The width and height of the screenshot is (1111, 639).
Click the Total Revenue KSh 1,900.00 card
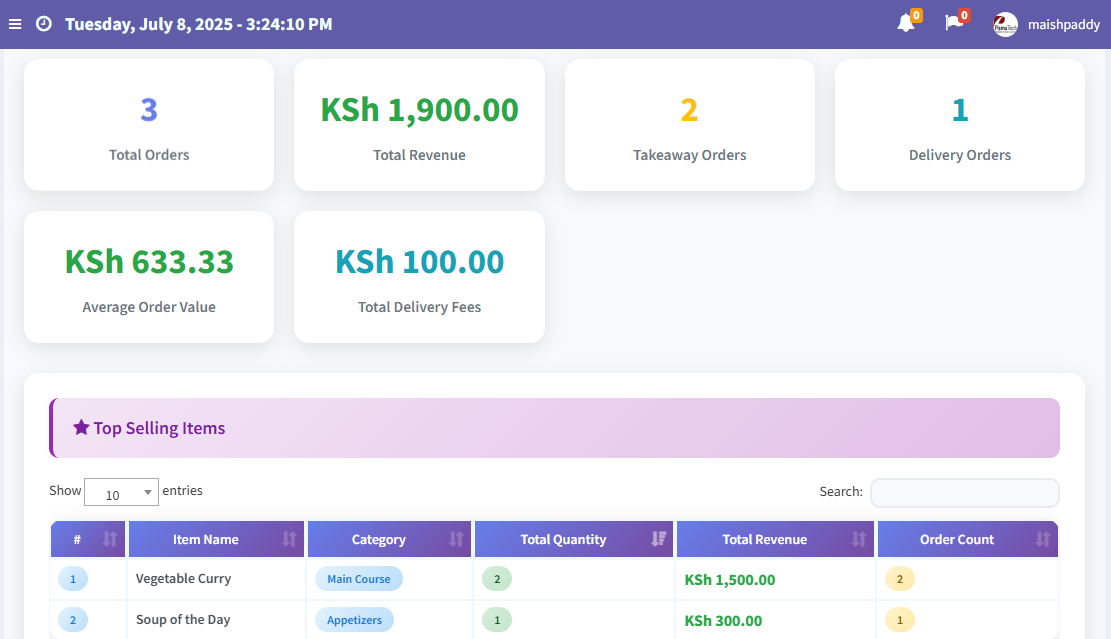[419, 124]
